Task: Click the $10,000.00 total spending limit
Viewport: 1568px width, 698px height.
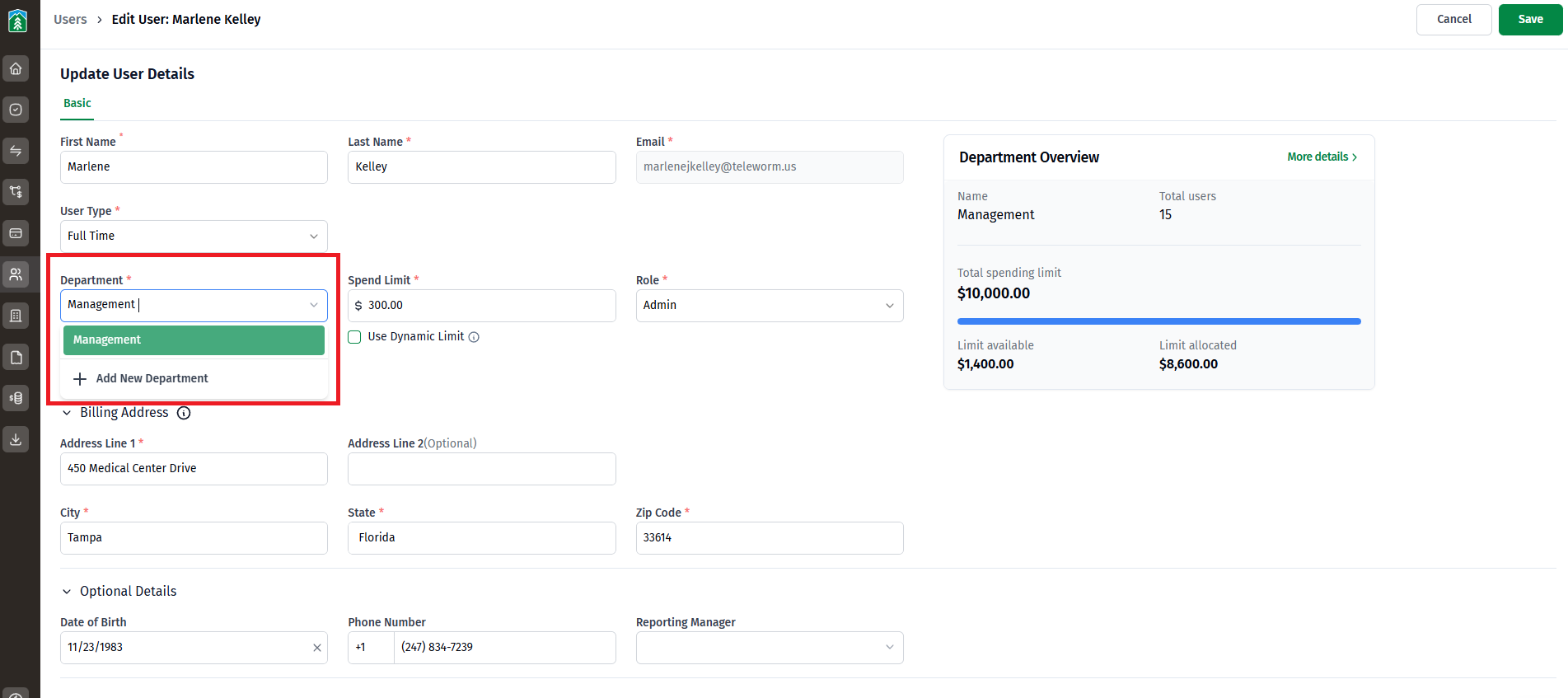Action: (x=994, y=293)
